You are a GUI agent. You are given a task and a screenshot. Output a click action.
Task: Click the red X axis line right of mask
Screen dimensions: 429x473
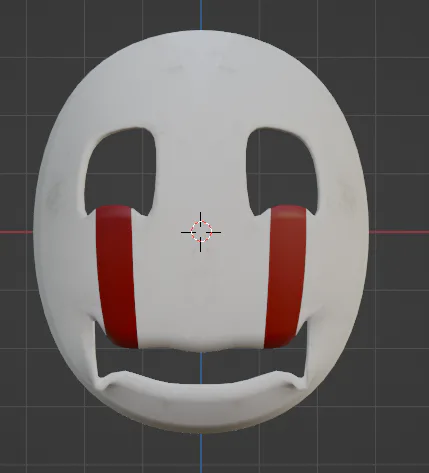click(399, 232)
